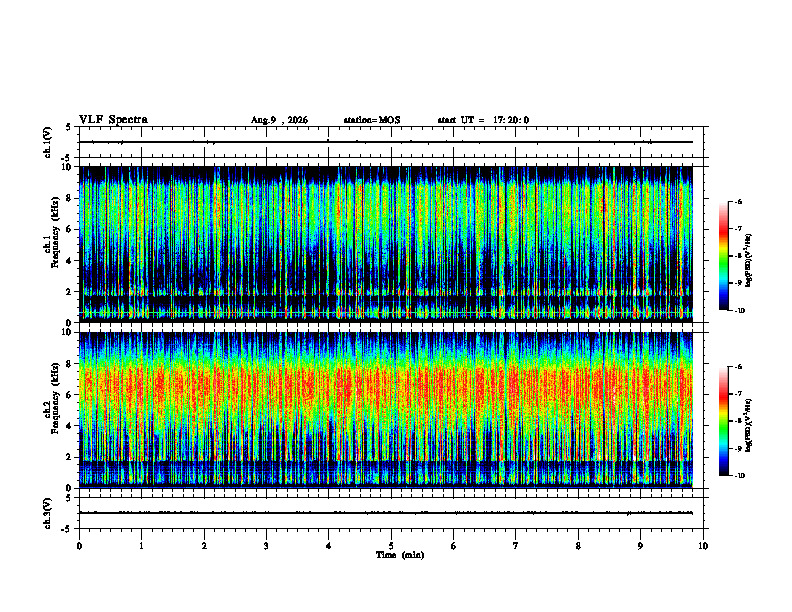Select the ch.1 colorbar "log(PSD)" label
792x612 pixels.
pos(749,261)
